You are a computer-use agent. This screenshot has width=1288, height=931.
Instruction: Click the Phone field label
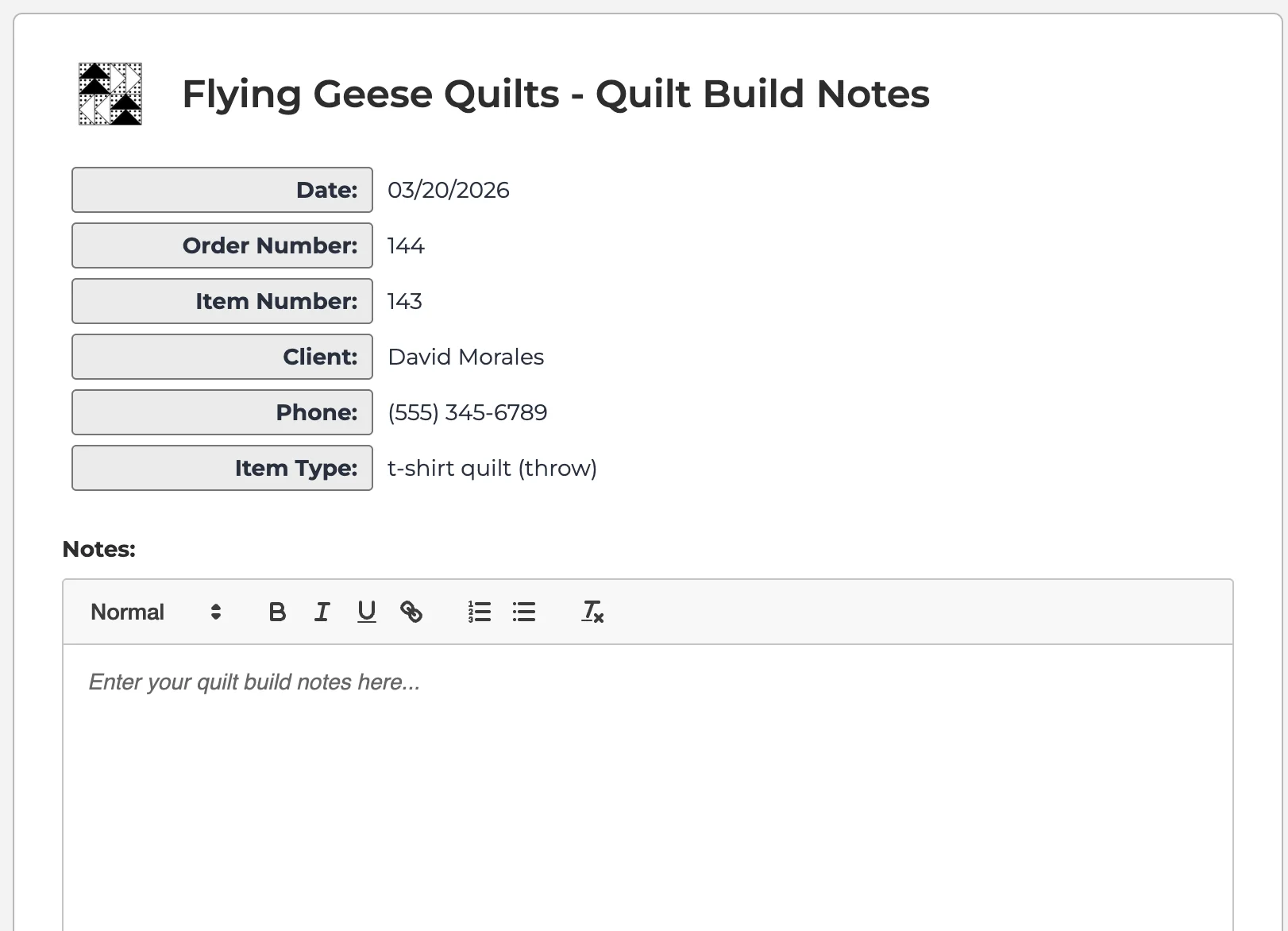click(x=222, y=412)
